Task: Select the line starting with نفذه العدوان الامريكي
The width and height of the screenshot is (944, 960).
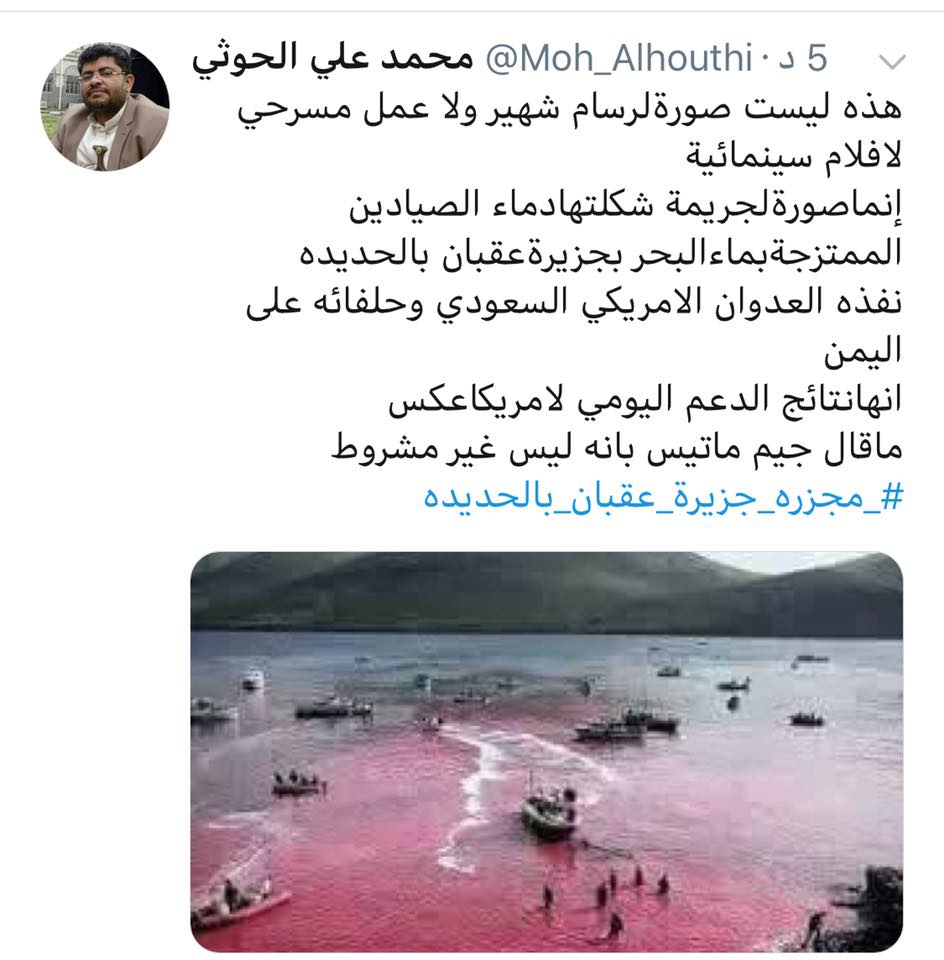Action: [x=574, y=304]
